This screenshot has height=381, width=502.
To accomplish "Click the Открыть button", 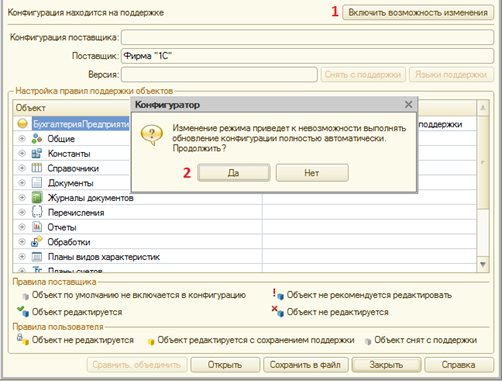I will [x=225, y=365].
